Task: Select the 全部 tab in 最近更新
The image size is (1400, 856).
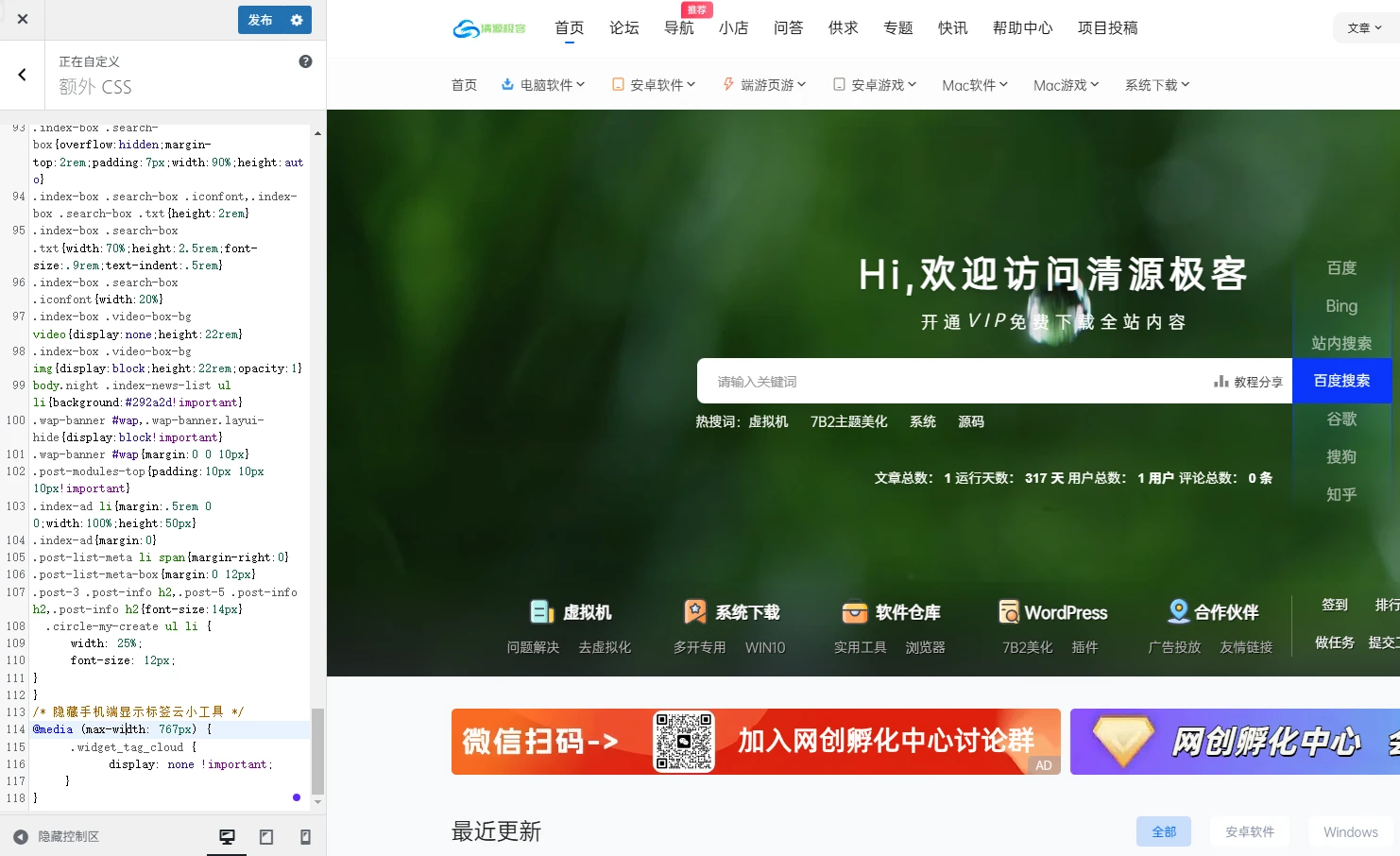Action: [1163, 831]
